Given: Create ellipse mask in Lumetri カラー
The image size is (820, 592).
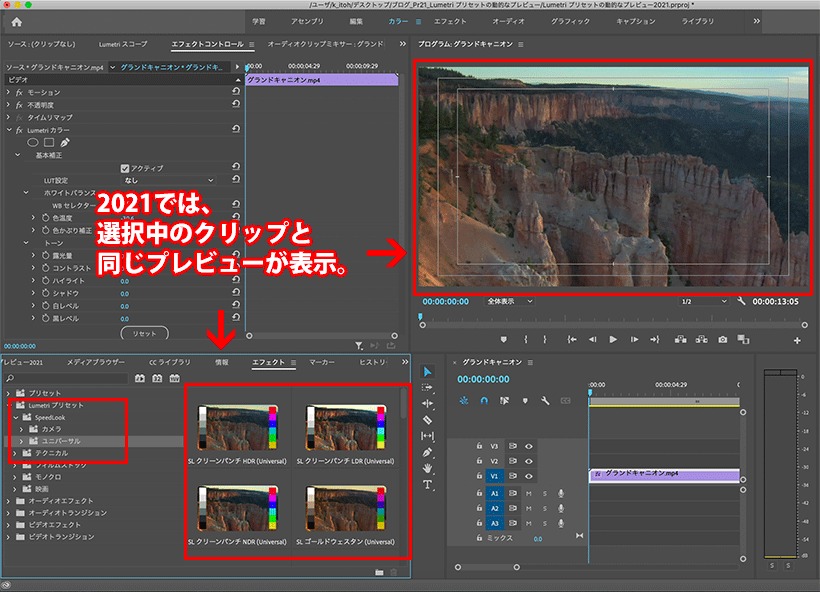Looking at the screenshot, I should [32, 142].
